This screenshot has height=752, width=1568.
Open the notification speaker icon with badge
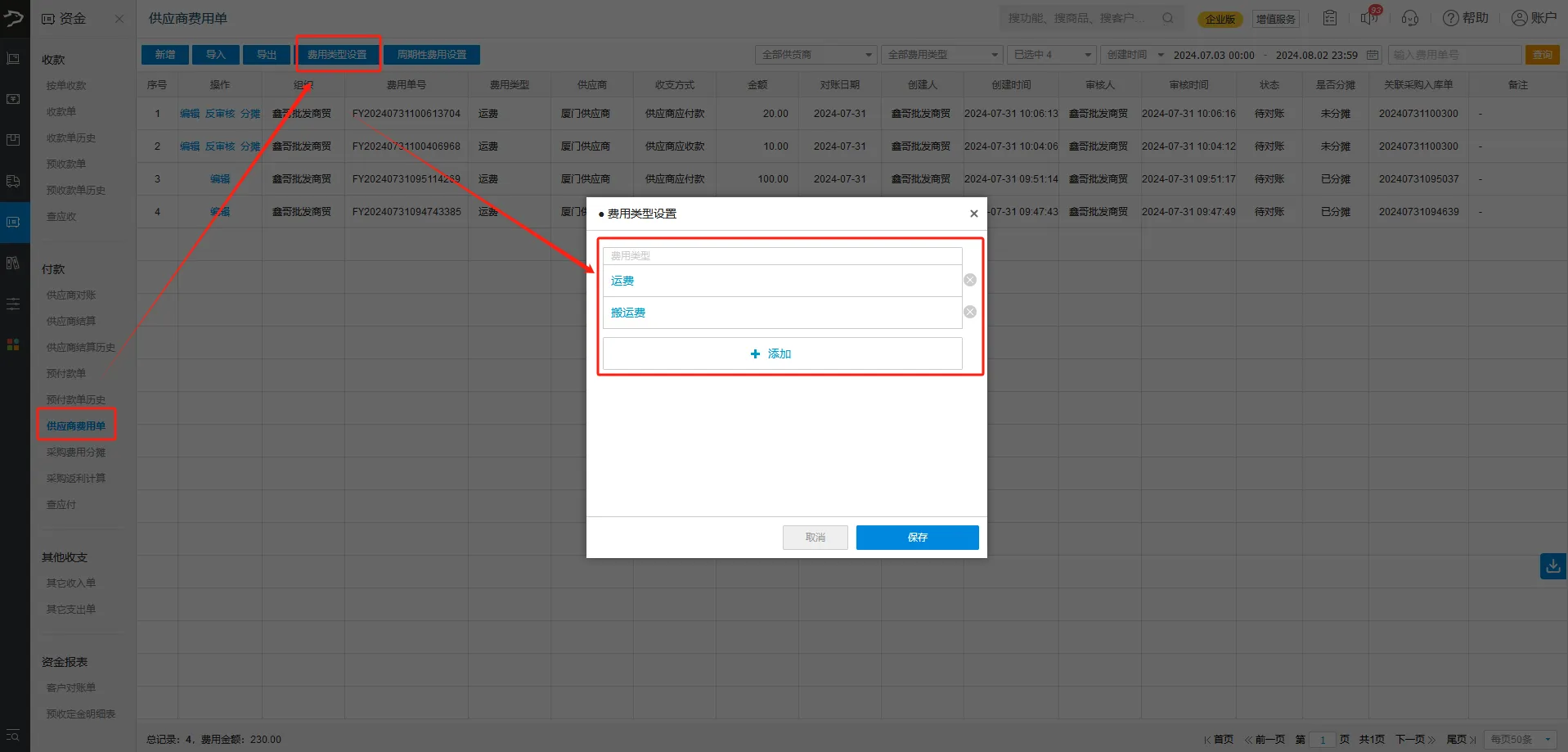pos(1368,18)
